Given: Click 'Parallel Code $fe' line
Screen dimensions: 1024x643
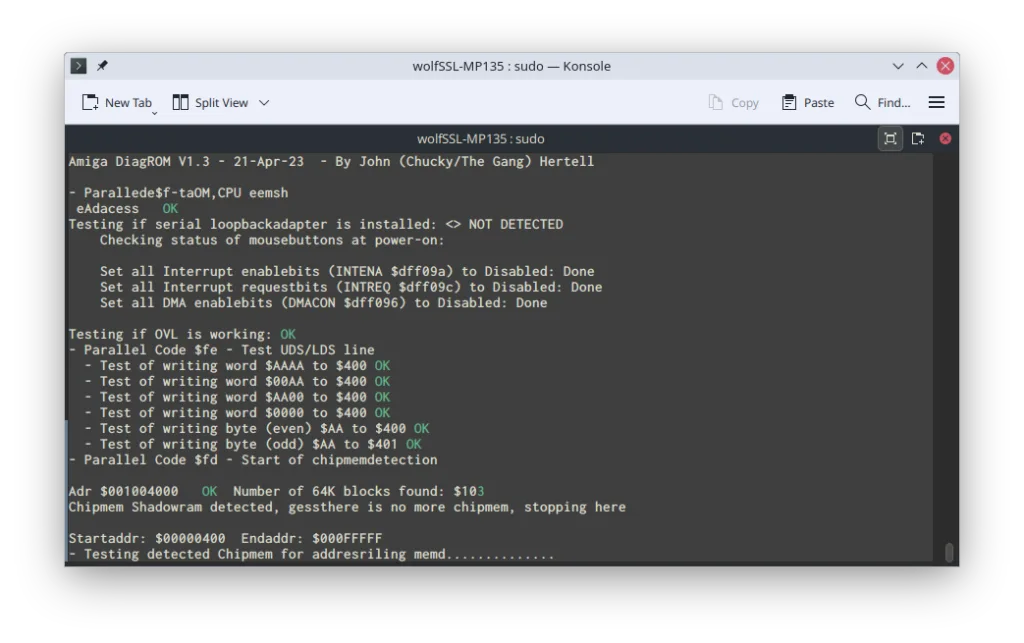Looking at the screenshot, I should (221, 349).
